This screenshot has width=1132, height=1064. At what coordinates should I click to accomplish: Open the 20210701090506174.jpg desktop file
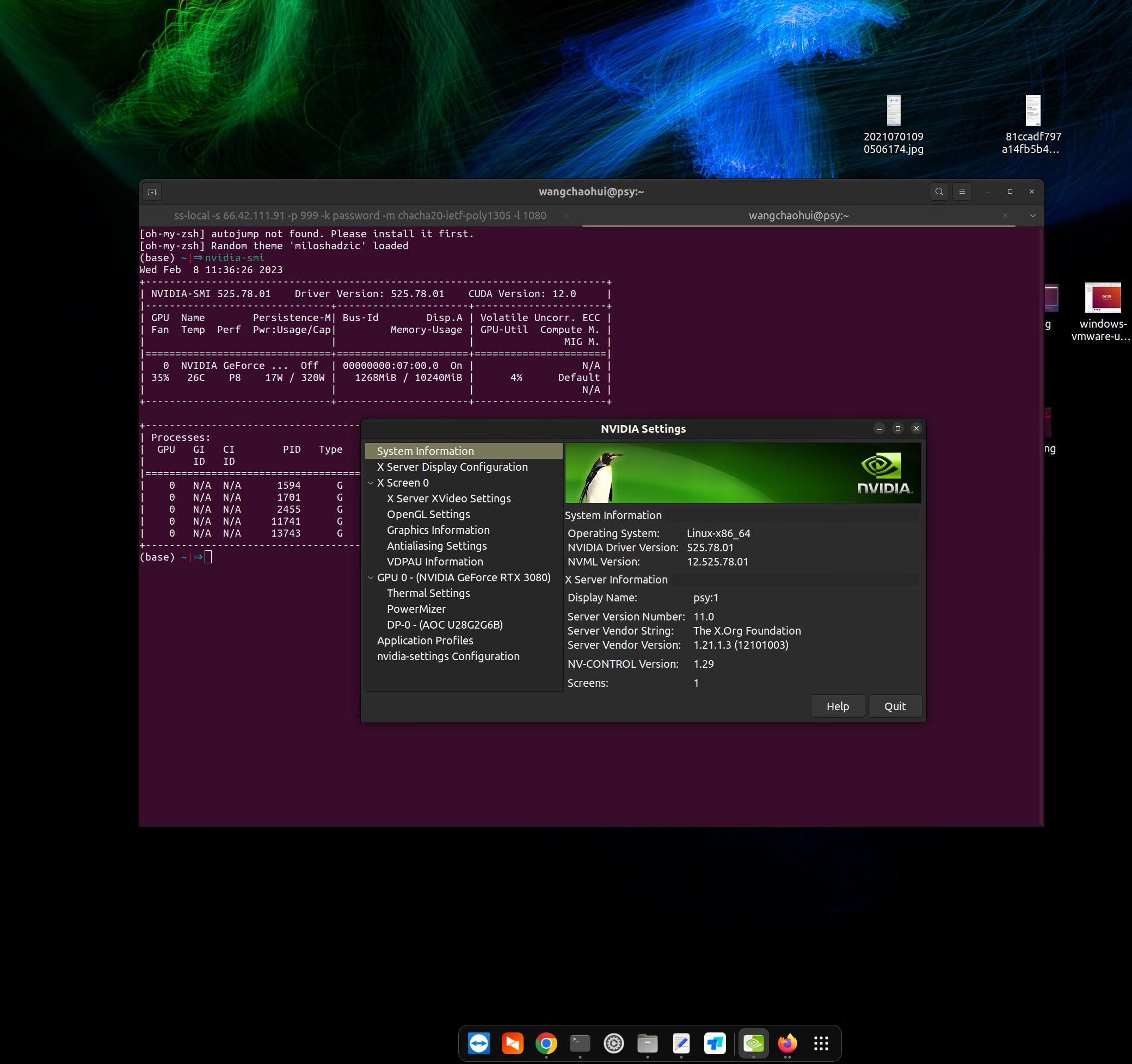click(894, 125)
